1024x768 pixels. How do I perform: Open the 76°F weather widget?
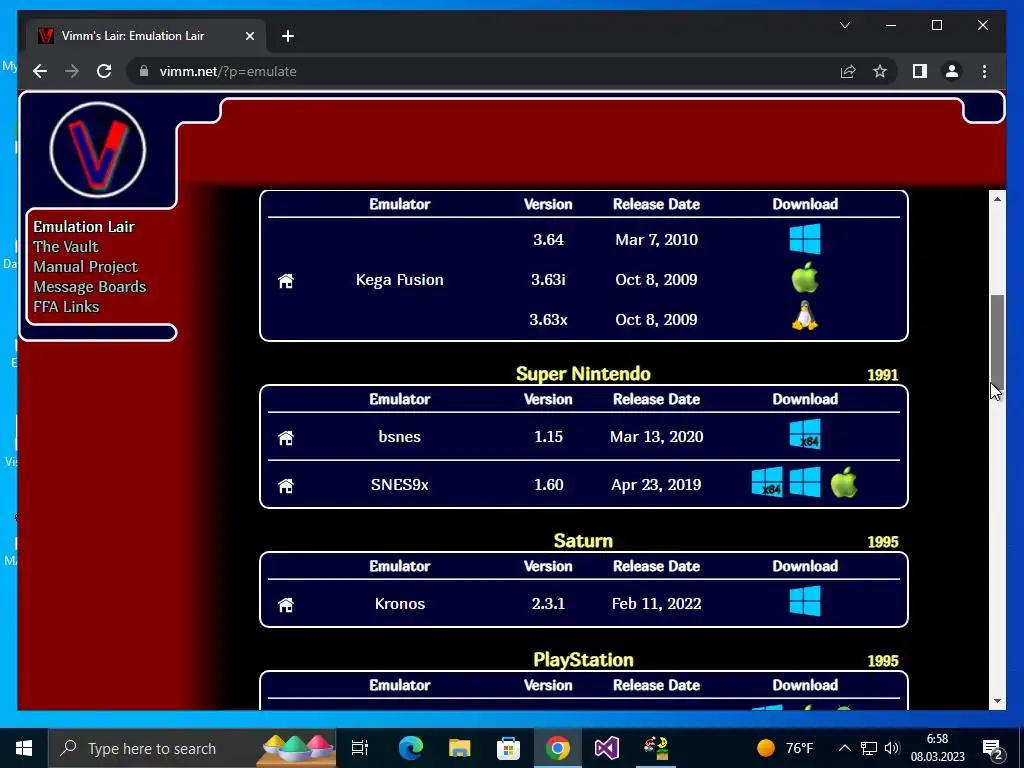point(785,748)
